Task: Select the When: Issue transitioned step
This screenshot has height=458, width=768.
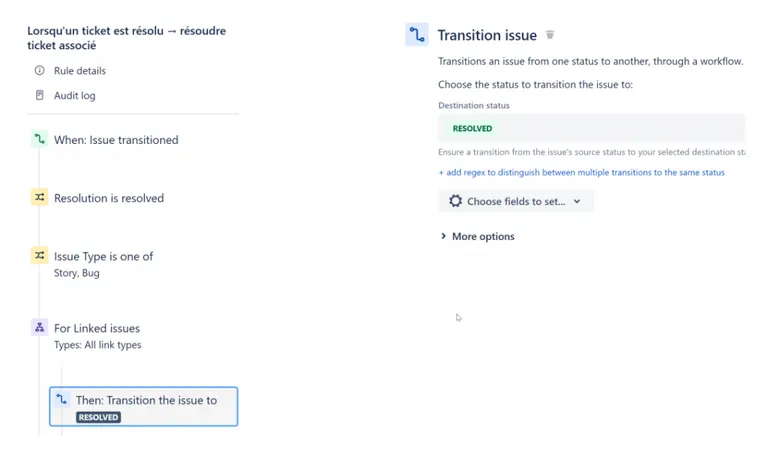Action: pyautogui.click(x=116, y=140)
